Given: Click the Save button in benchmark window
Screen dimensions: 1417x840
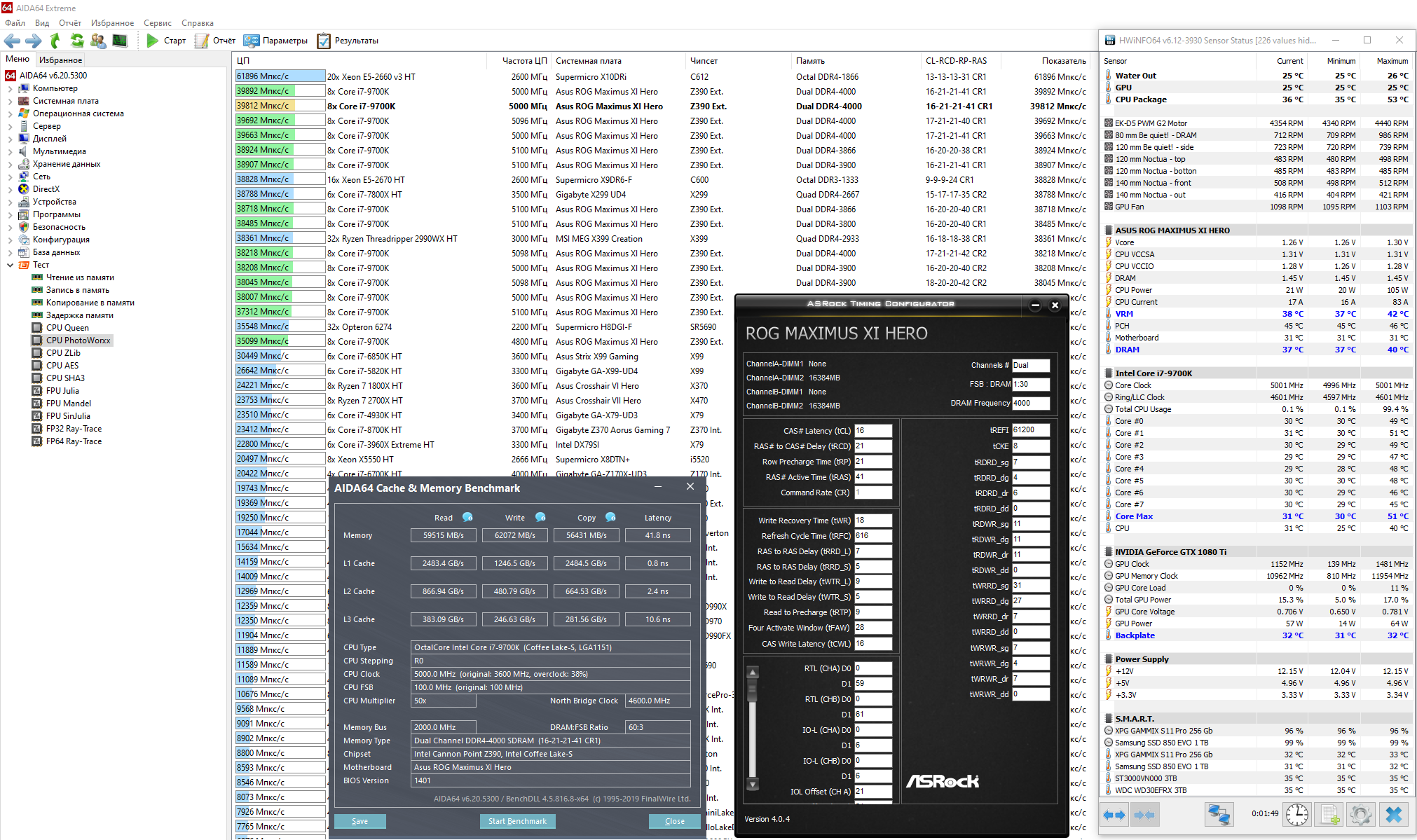Looking at the screenshot, I should 360,821.
